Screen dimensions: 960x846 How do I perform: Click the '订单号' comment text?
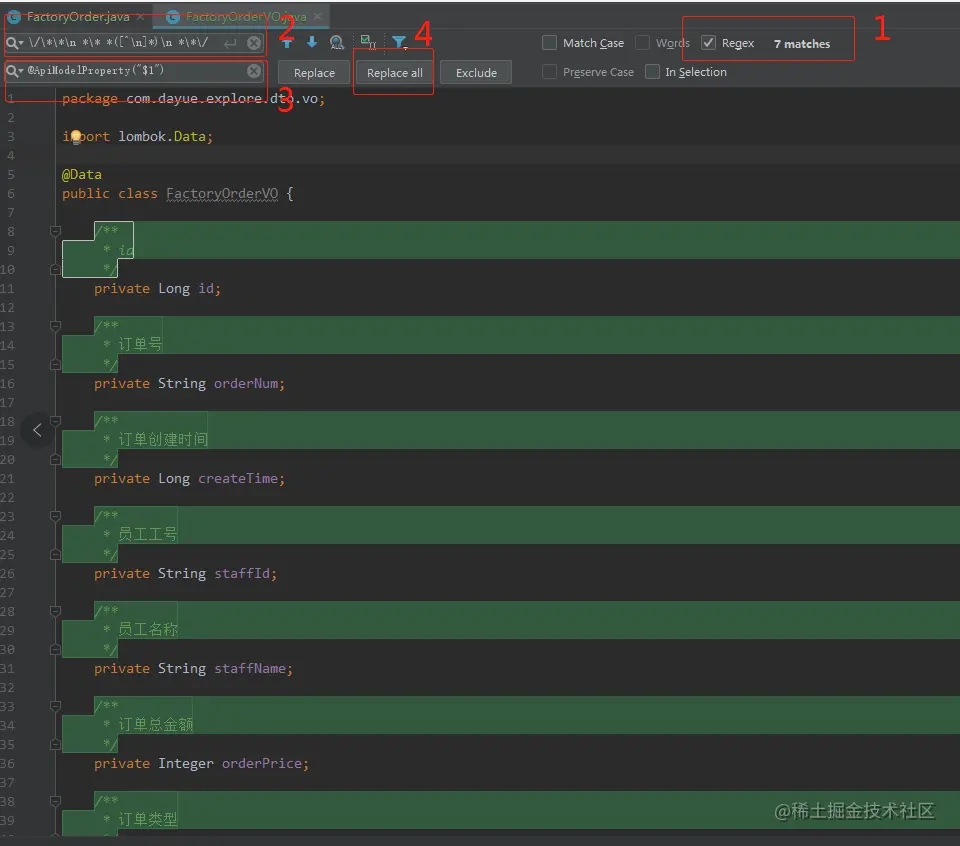(x=140, y=345)
